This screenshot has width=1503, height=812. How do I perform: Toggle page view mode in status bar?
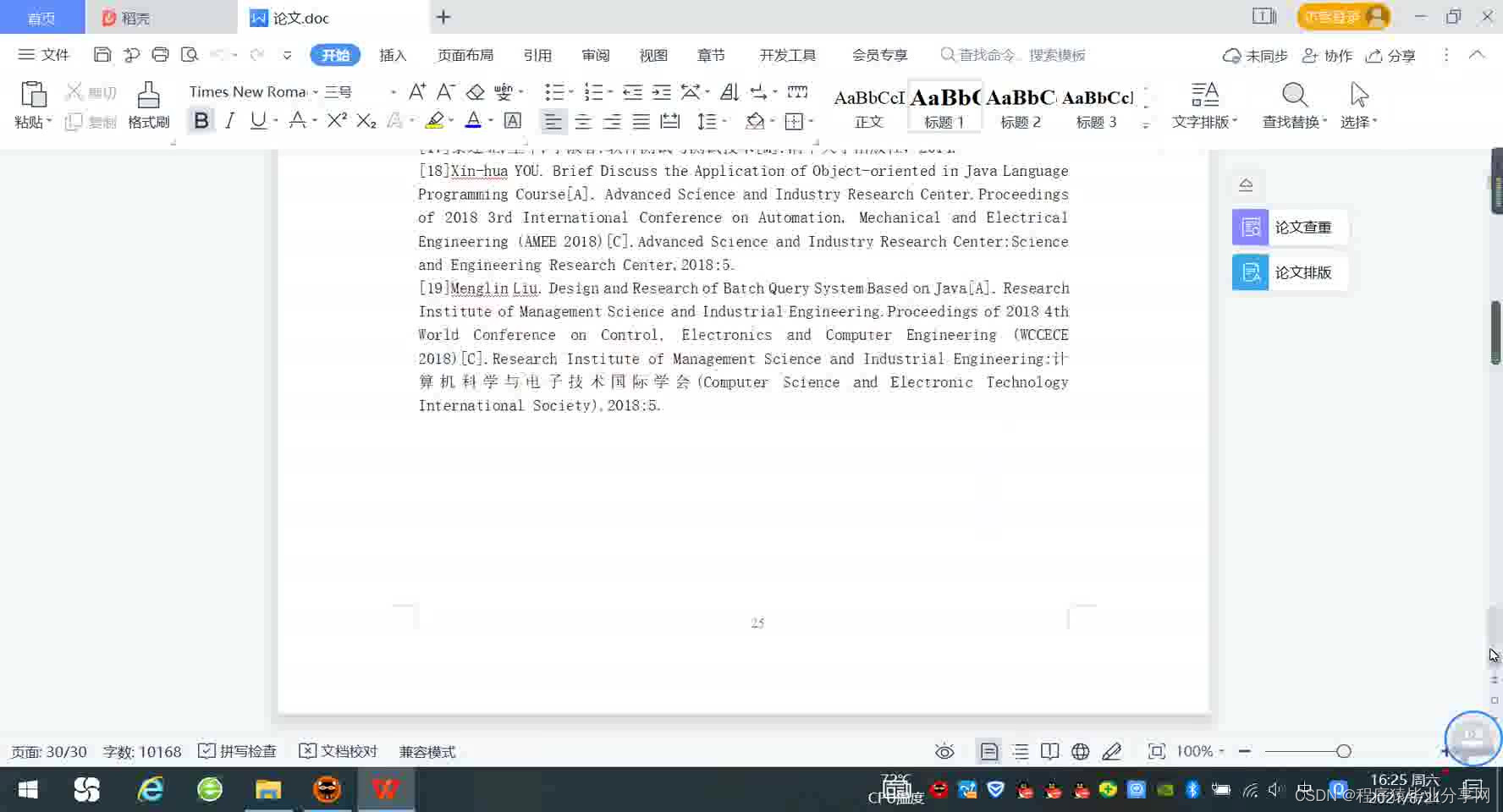pyautogui.click(x=988, y=751)
